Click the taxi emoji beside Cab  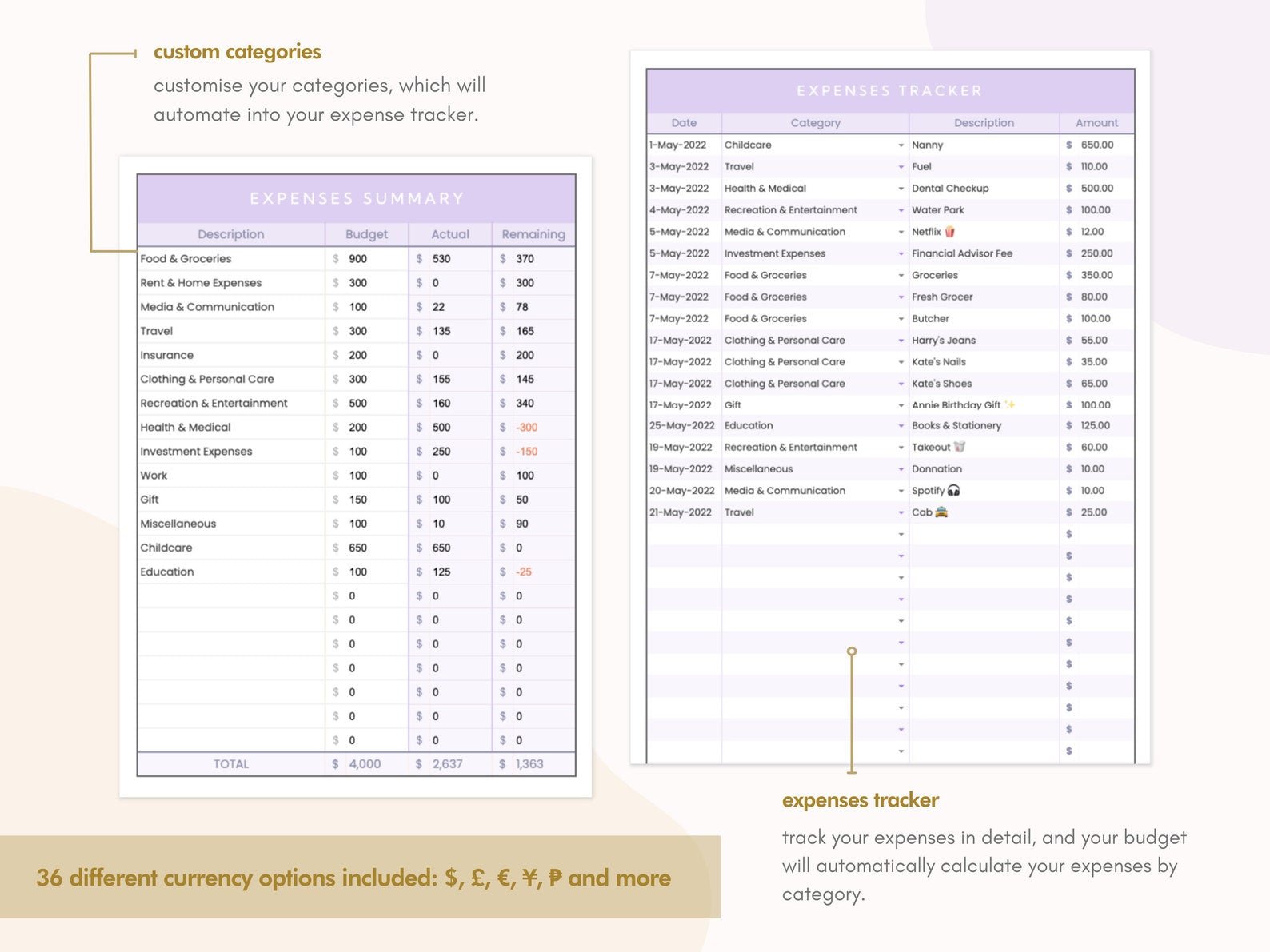[941, 512]
